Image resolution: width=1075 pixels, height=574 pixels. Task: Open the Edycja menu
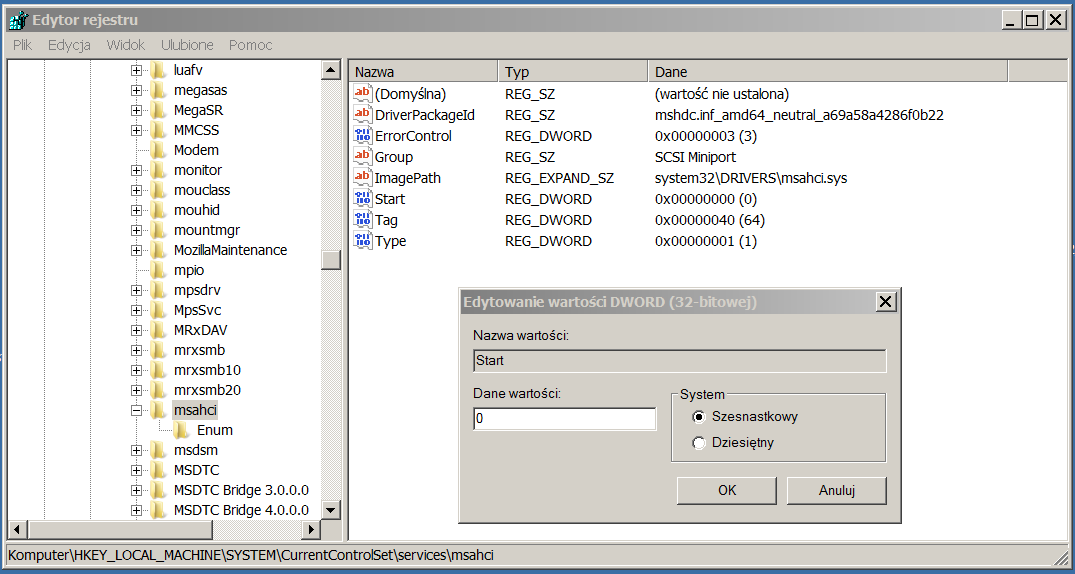coord(69,45)
